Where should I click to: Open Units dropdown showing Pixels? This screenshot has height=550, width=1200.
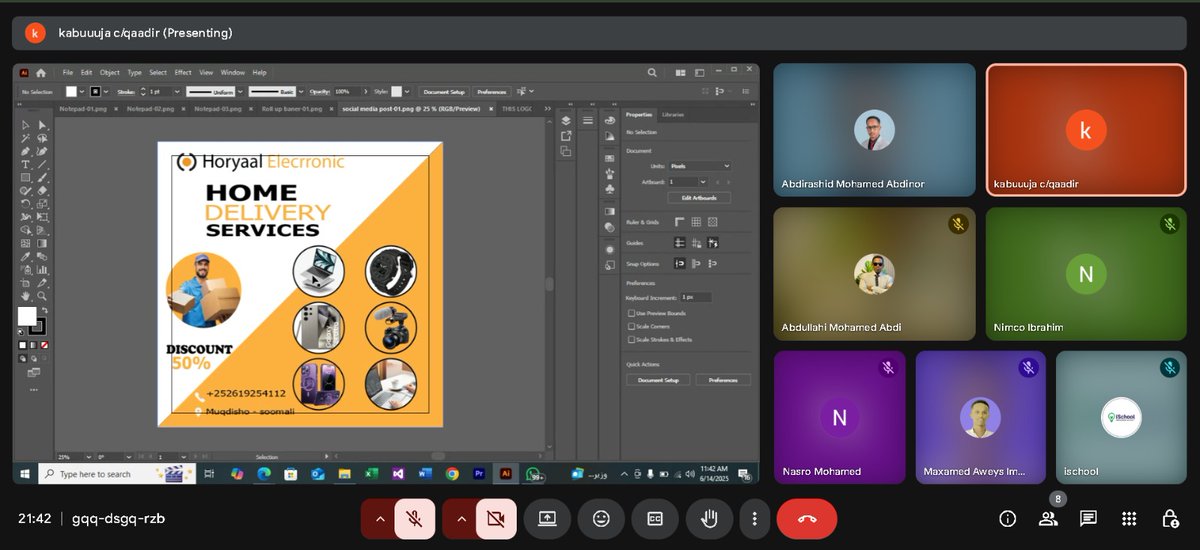point(700,166)
